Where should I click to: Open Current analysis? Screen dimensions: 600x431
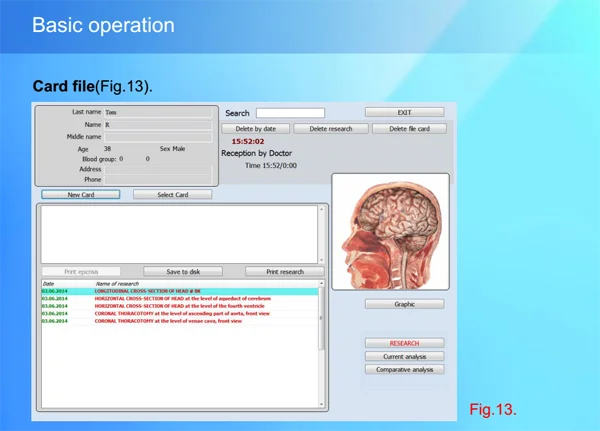pos(404,356)
